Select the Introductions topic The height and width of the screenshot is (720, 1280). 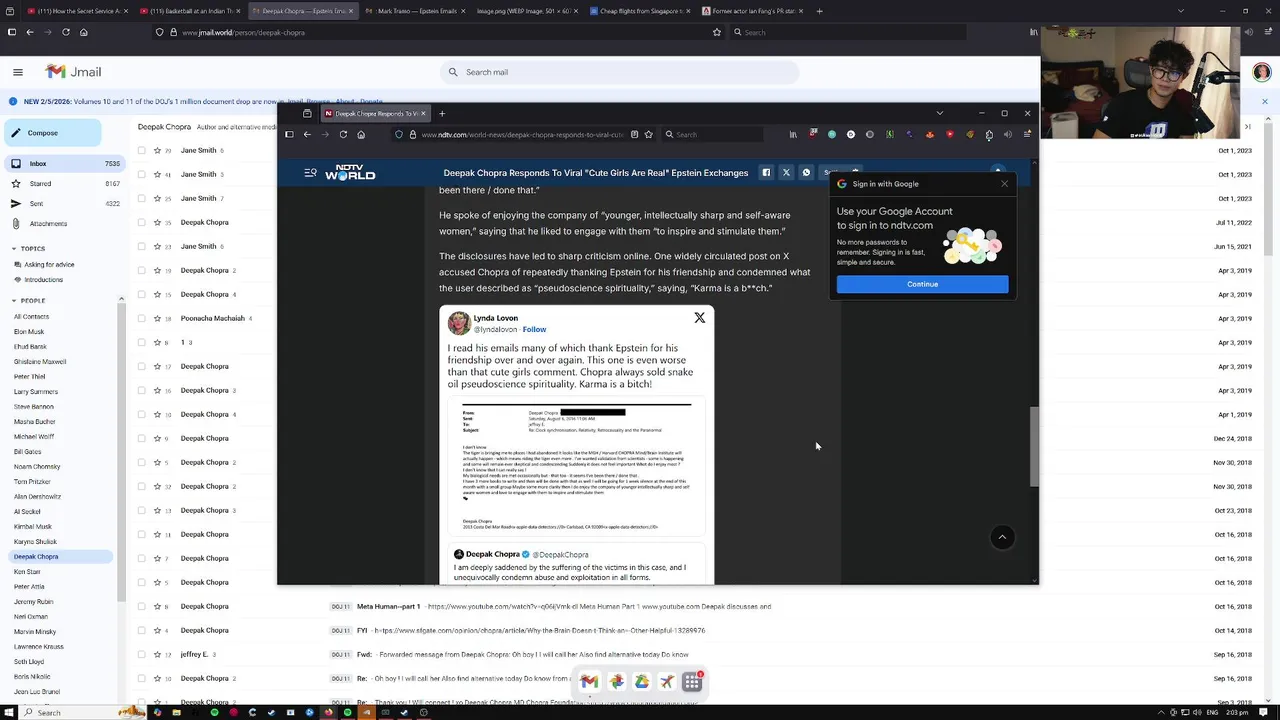(x=43, y=279)
